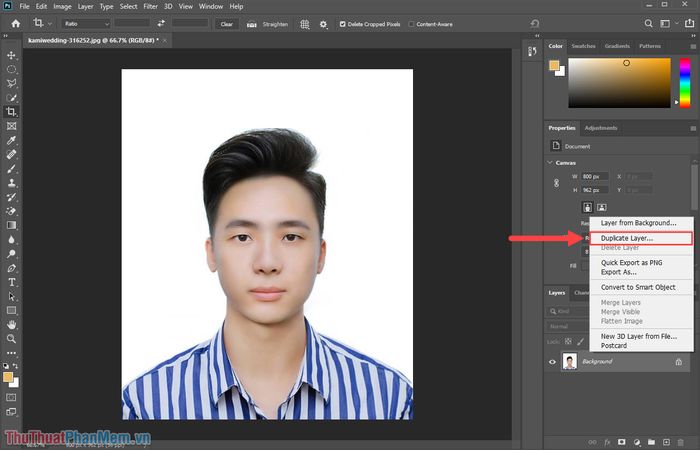Set canvas orientation to landscape
Viewport: 700px width, 450px height.
click(x=602, y=207)
